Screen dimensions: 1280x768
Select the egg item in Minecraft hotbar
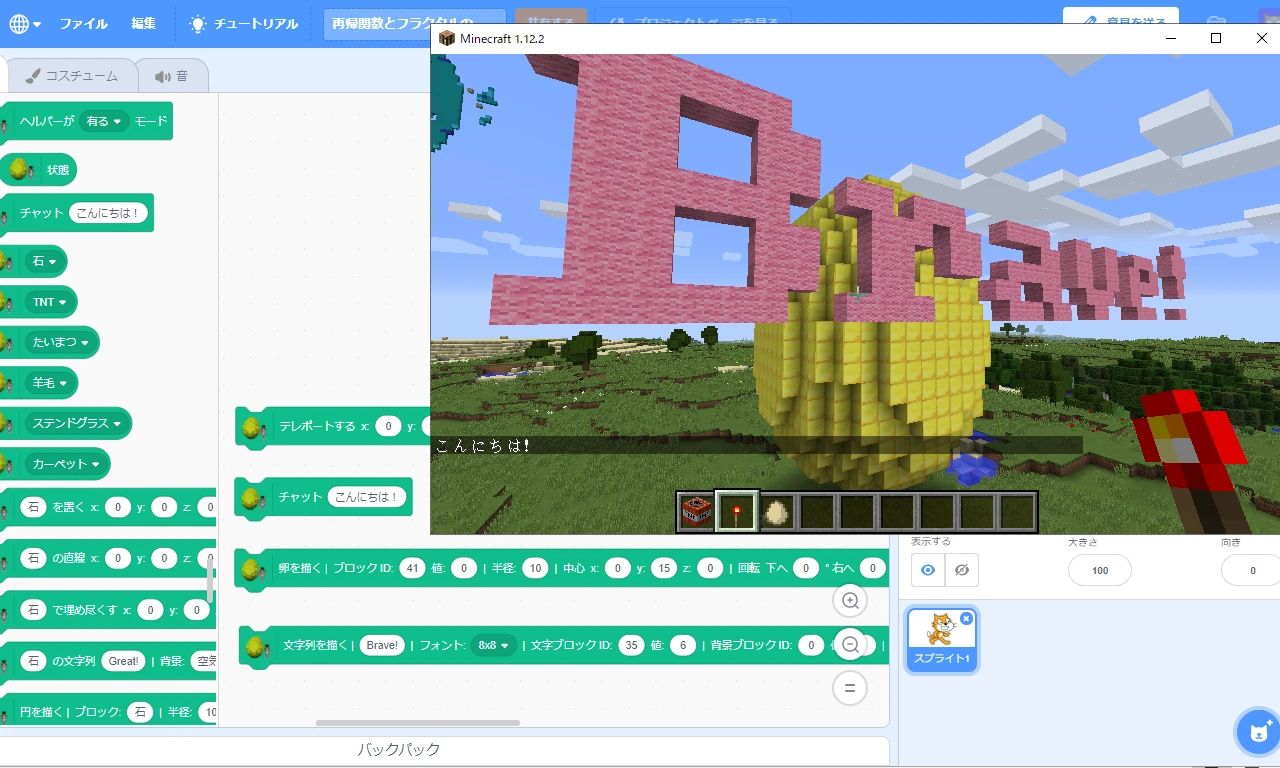point(777,512)
